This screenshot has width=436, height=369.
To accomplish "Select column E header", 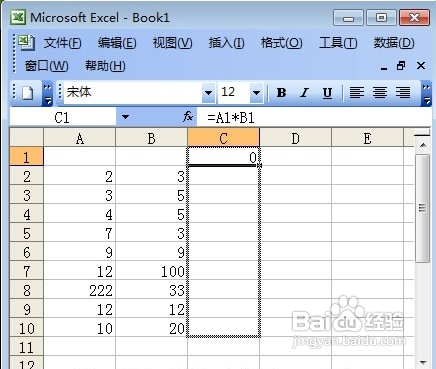I will tap(367, 138).
